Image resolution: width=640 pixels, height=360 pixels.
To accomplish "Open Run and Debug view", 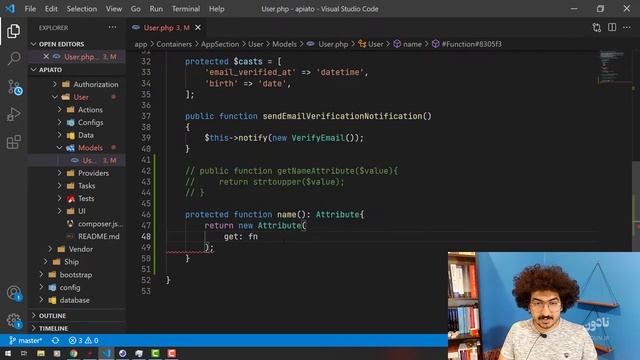I will [13, 114].
